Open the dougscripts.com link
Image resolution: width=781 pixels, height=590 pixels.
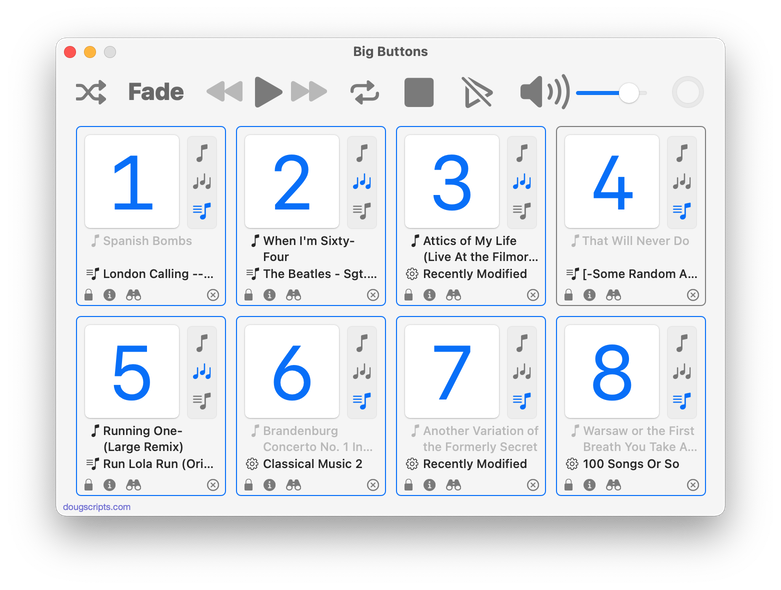coord(97,507)
